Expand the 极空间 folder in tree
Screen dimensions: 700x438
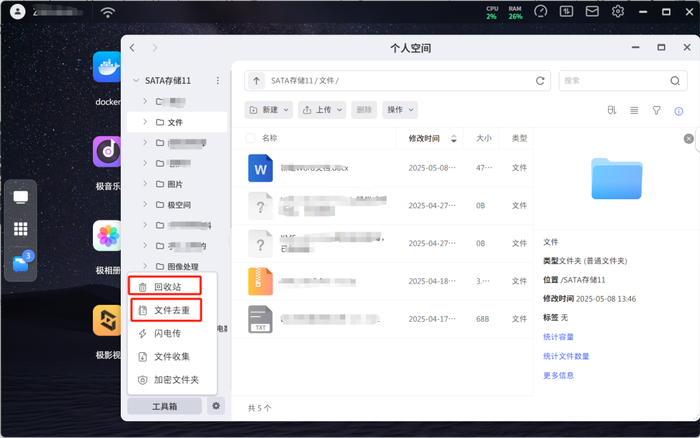click(x=145, y=204)
